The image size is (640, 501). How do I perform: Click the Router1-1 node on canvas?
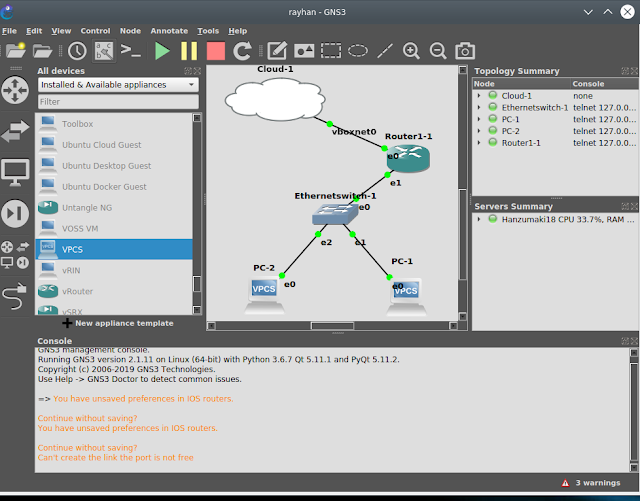(x=408, y=159)
